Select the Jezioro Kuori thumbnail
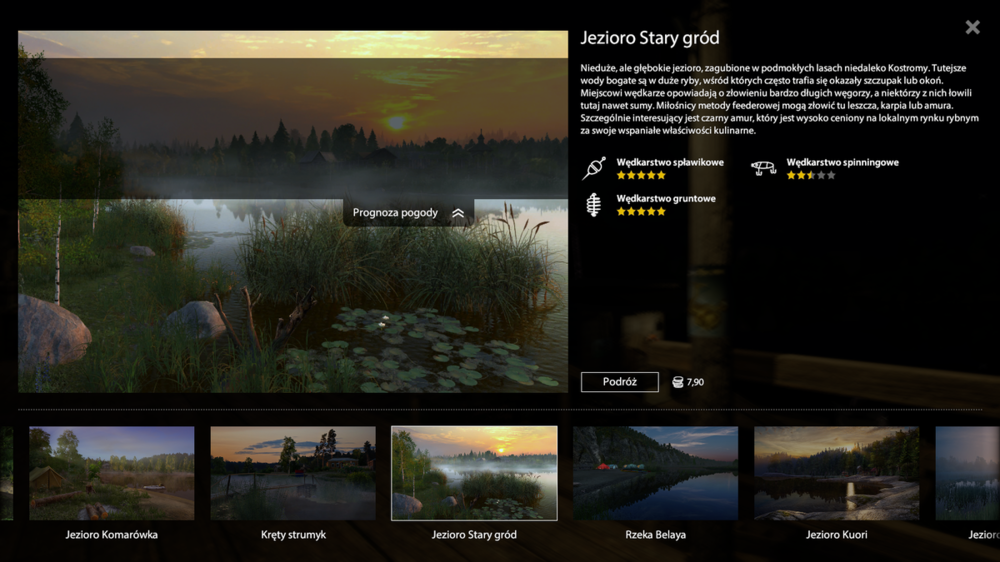 click(836, 473)
